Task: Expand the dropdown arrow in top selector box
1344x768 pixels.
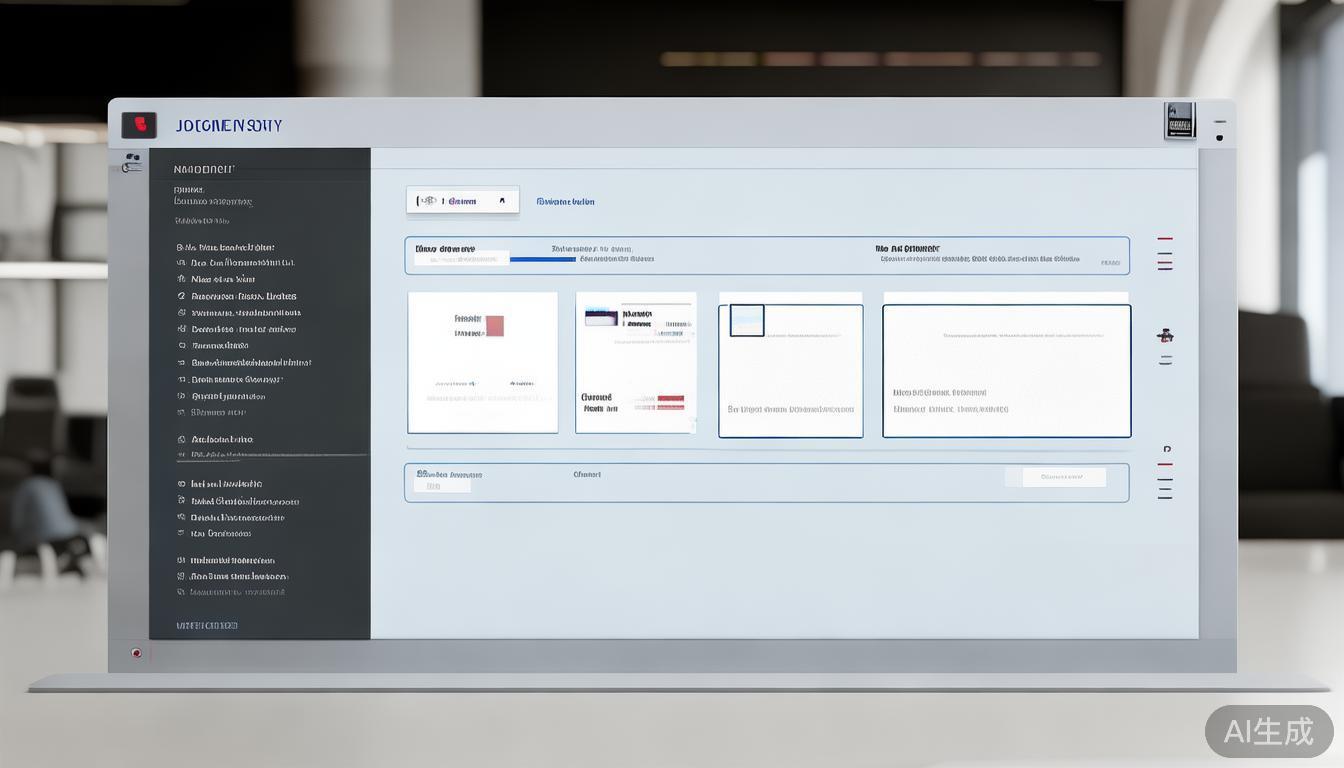Action: (502, 201)
